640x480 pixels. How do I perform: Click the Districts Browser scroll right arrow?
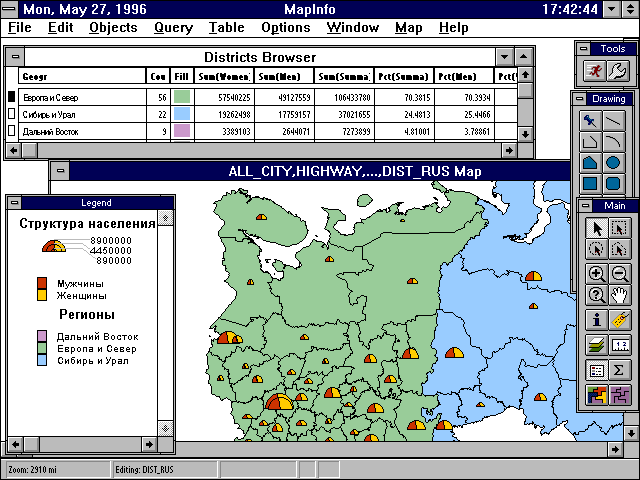tap(526, 149)
